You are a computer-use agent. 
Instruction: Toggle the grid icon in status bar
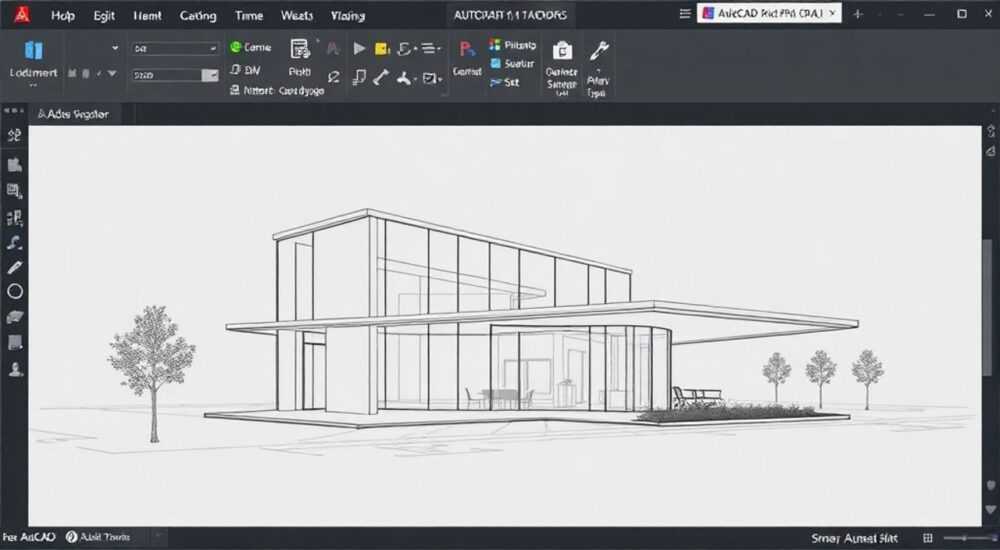(928, 539)
